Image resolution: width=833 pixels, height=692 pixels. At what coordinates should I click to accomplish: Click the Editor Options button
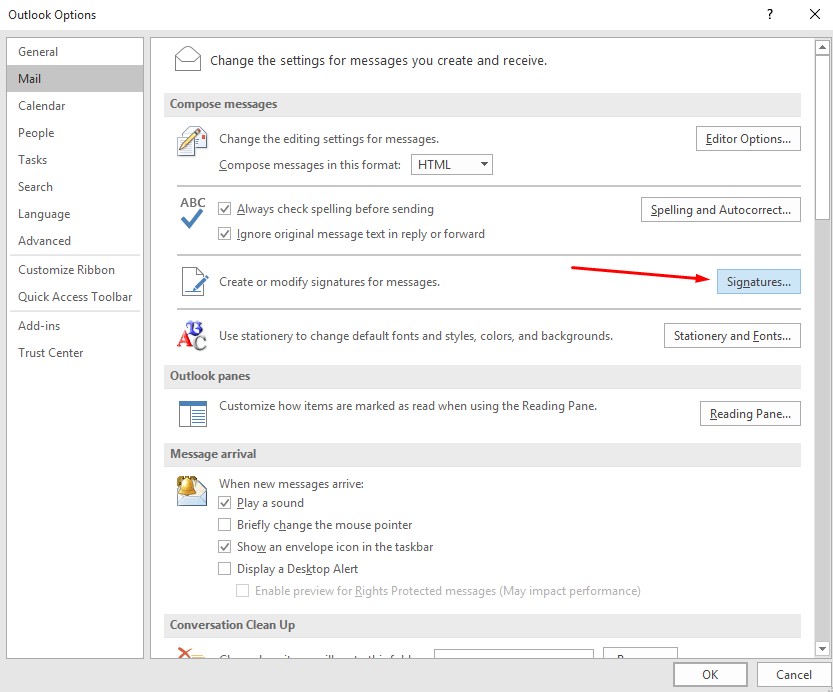pyautogui.click(x=748, y=139)
